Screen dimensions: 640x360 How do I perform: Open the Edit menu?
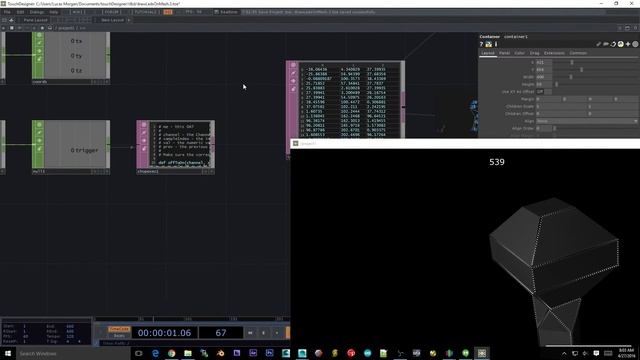pos(20,12)
